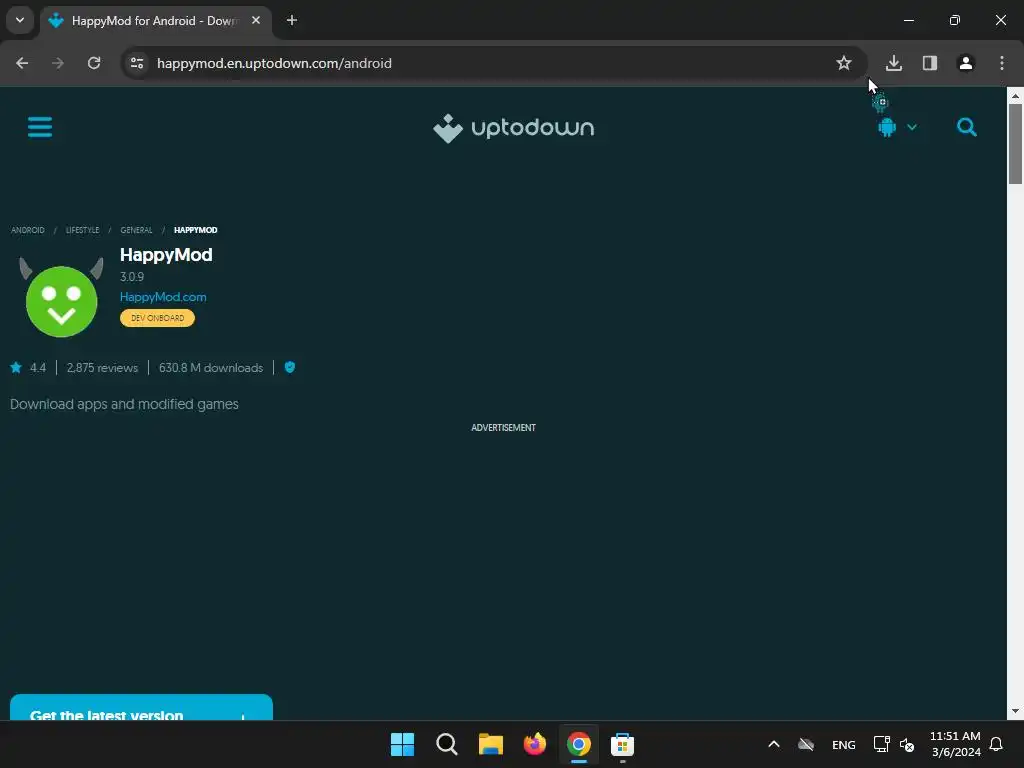Click the blue security shield icon
Image resolution: width=1024 pixels, height=768 pixels.
point(290,368)
